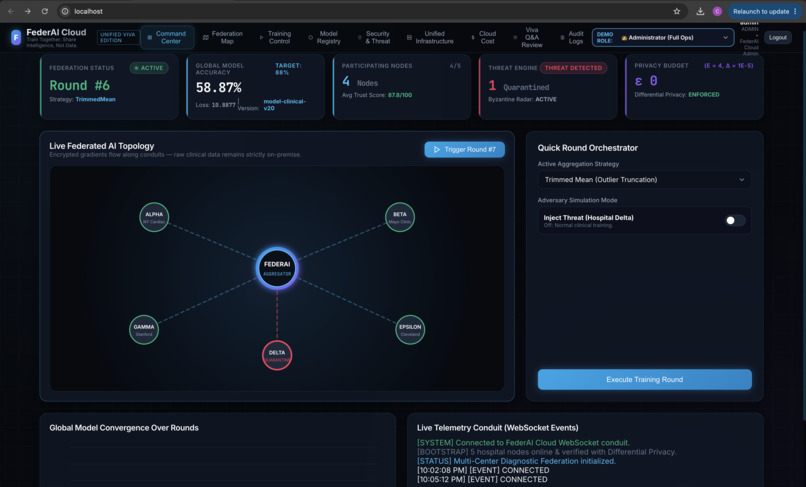Select the EPSILON hospital node
806x487 pixels.
click(x=410, y=330)
